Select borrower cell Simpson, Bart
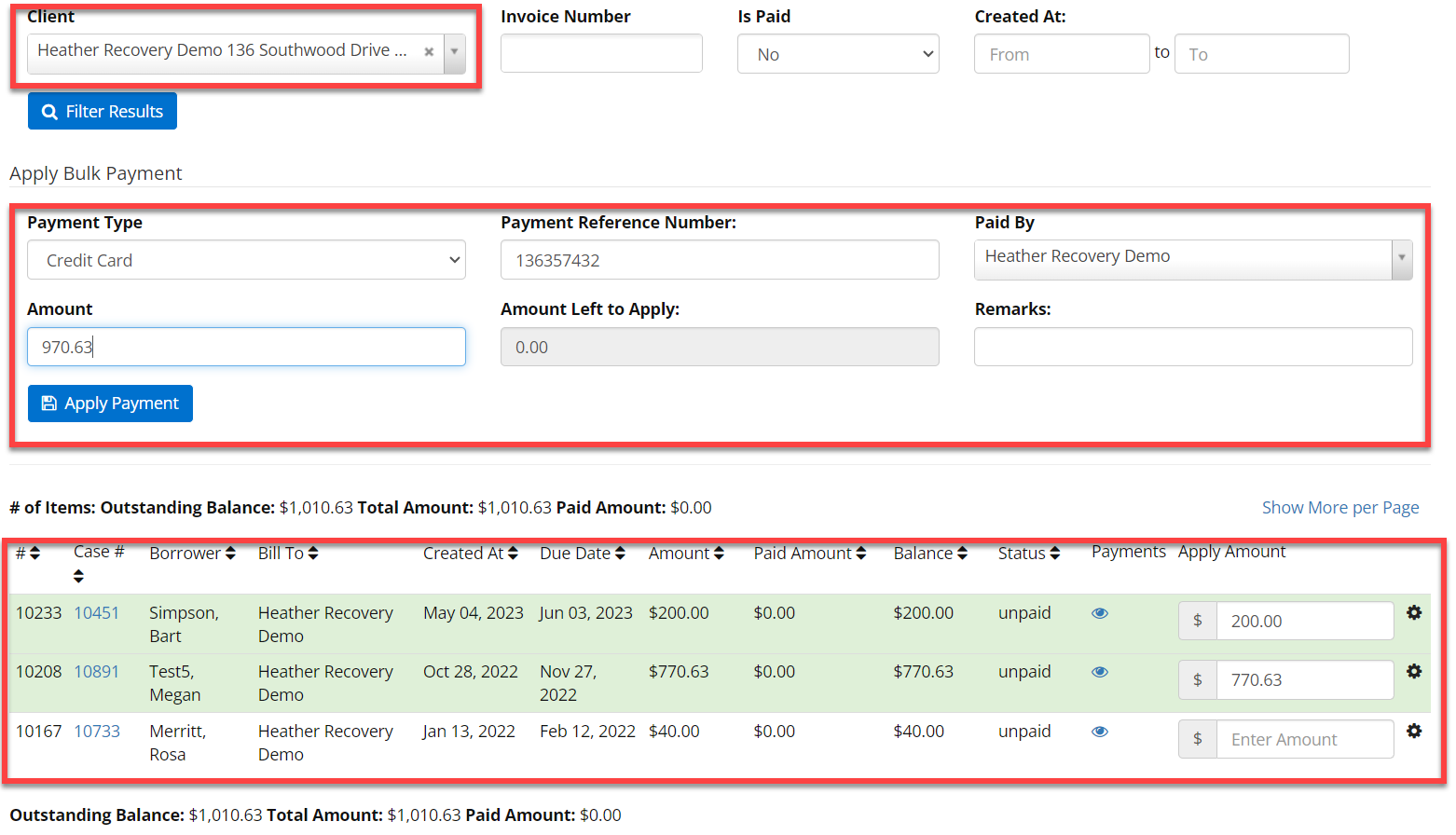Screen dimensions: 1456x835 pos(185,624)
